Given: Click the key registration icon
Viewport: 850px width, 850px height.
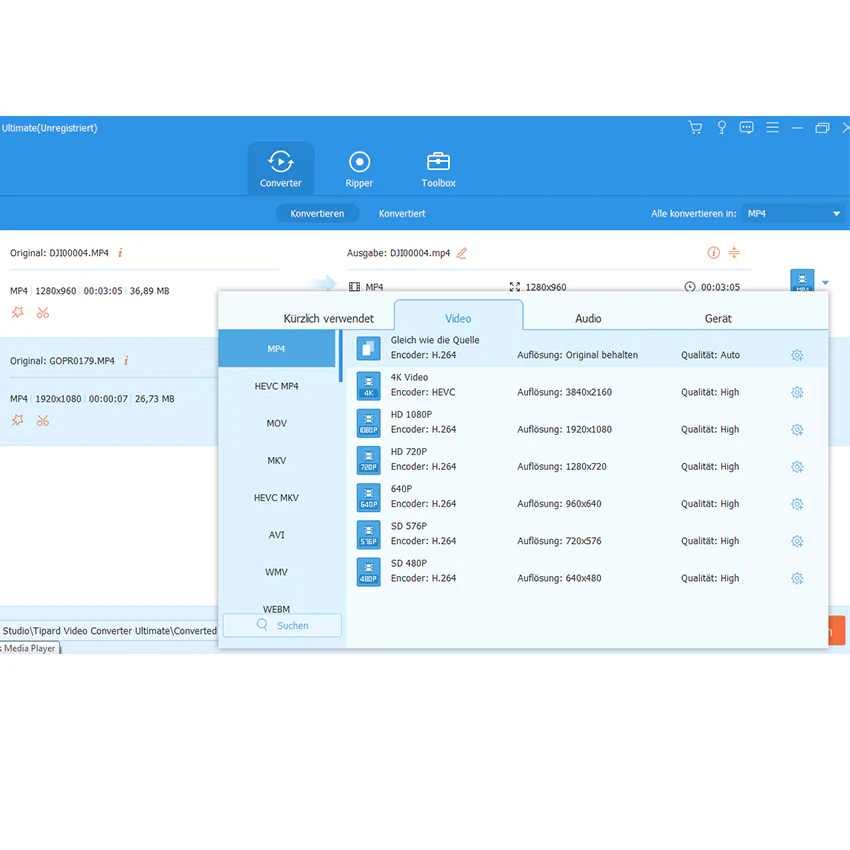Looking at the screenshot, I should 722,127.
